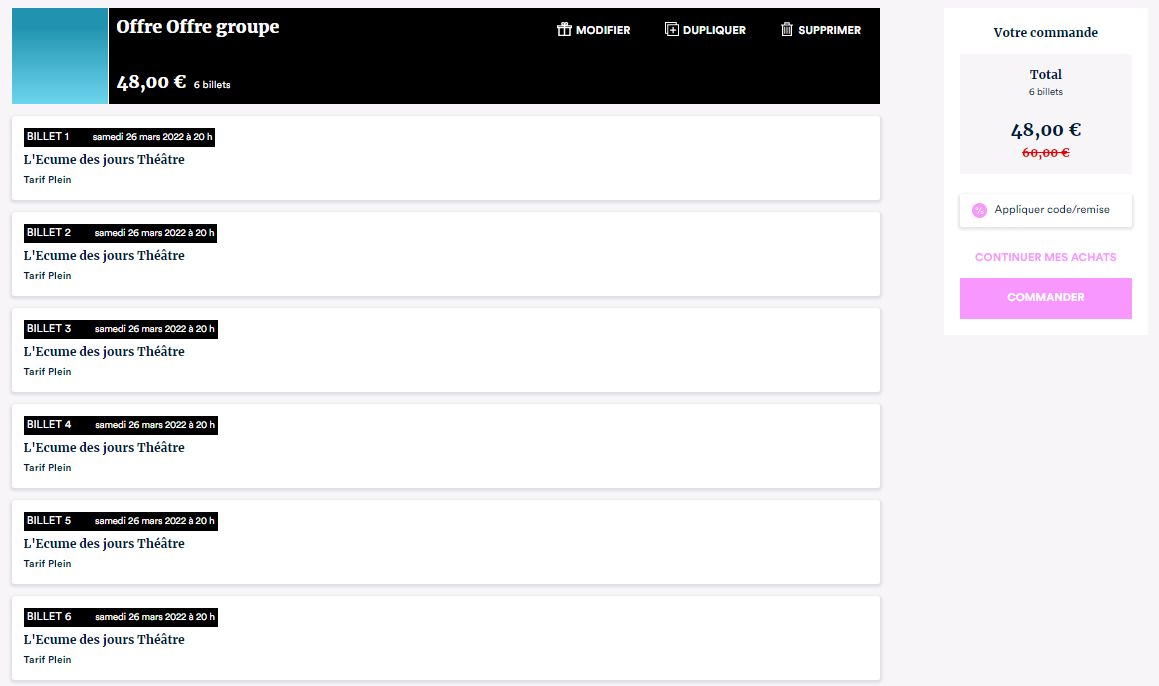This screenshot has height=686, width=1159.
Task: Follow the Continuer mes achats link
Action: click(x=1045, y=257)
